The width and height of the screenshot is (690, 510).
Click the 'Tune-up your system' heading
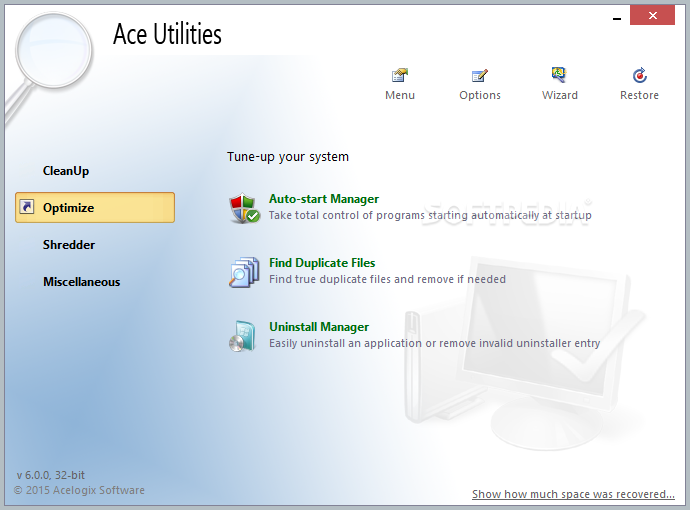pos(288,157)
